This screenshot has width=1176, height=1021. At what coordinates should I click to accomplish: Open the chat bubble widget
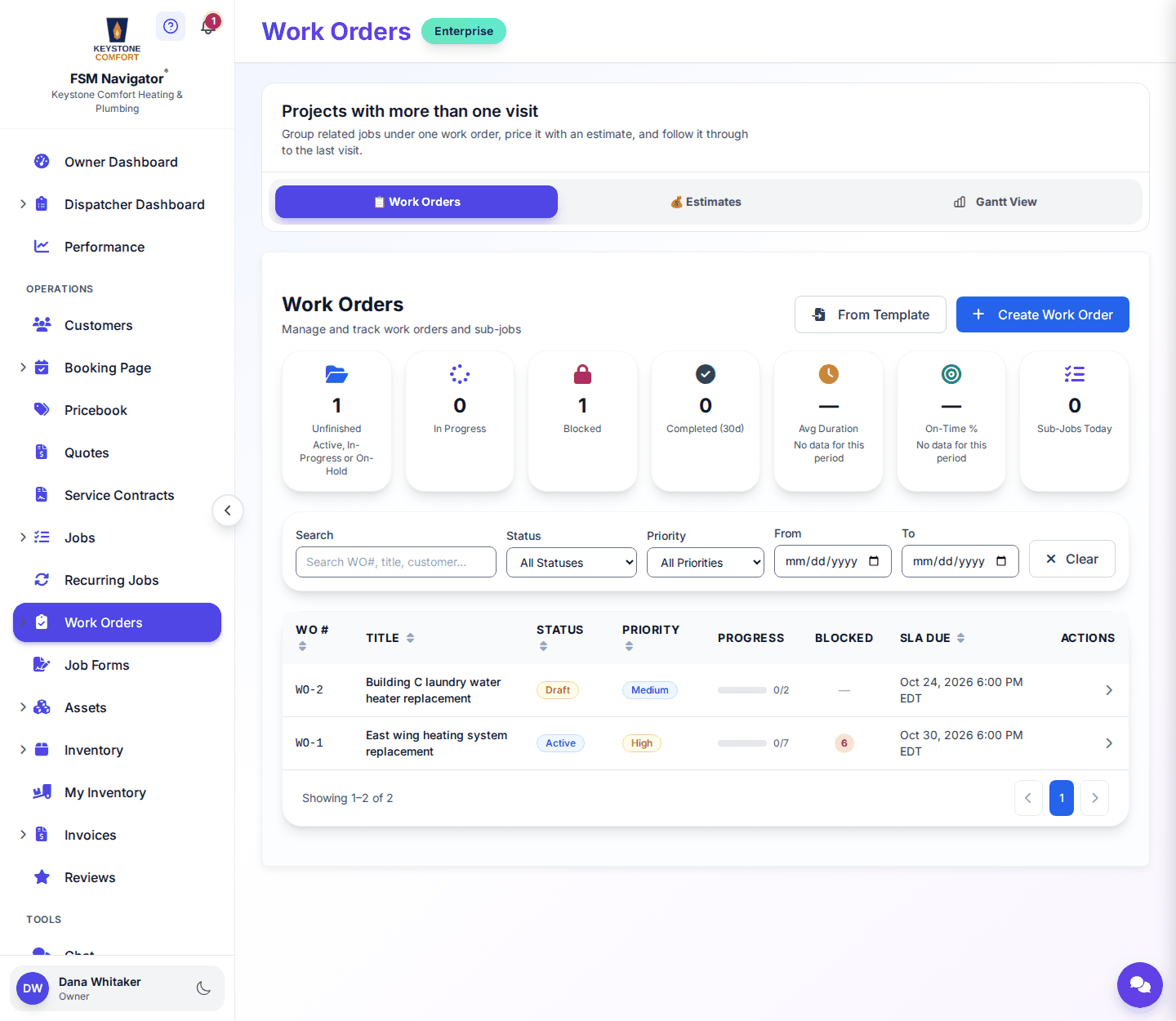(1140, 985)
